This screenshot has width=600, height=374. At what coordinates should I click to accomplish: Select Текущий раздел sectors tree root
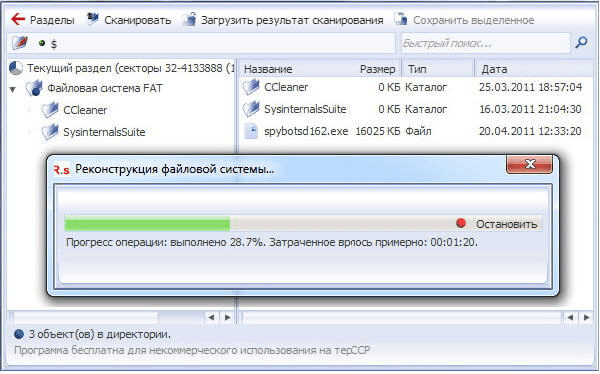[130, 69]
